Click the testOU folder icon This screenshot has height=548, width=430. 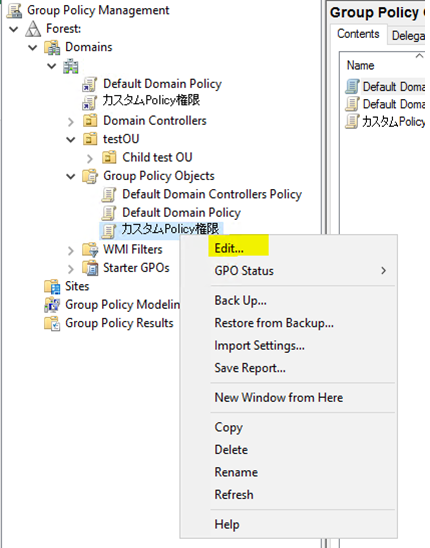[x=90, y=139]
